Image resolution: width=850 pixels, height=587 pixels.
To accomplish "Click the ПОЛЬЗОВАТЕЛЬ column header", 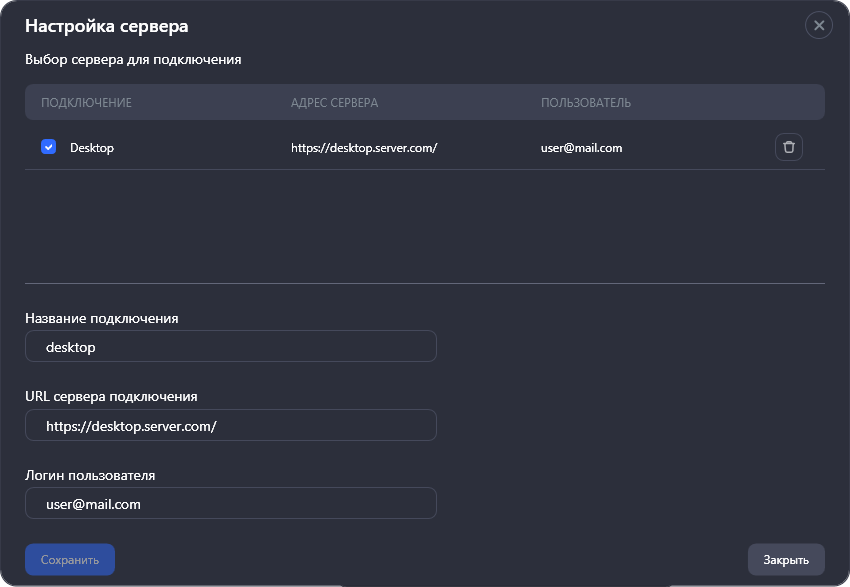I will click(x=586, y=103).
